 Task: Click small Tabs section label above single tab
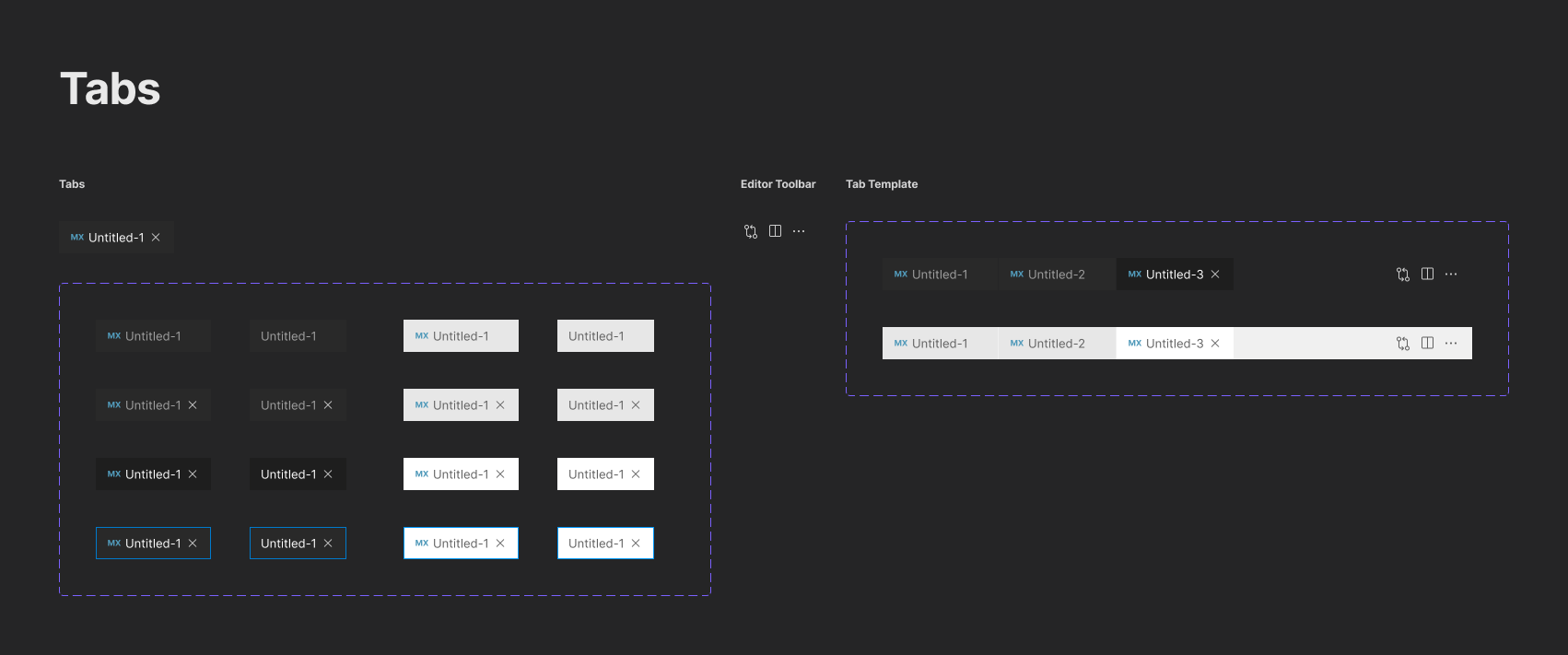coord(72,184)
